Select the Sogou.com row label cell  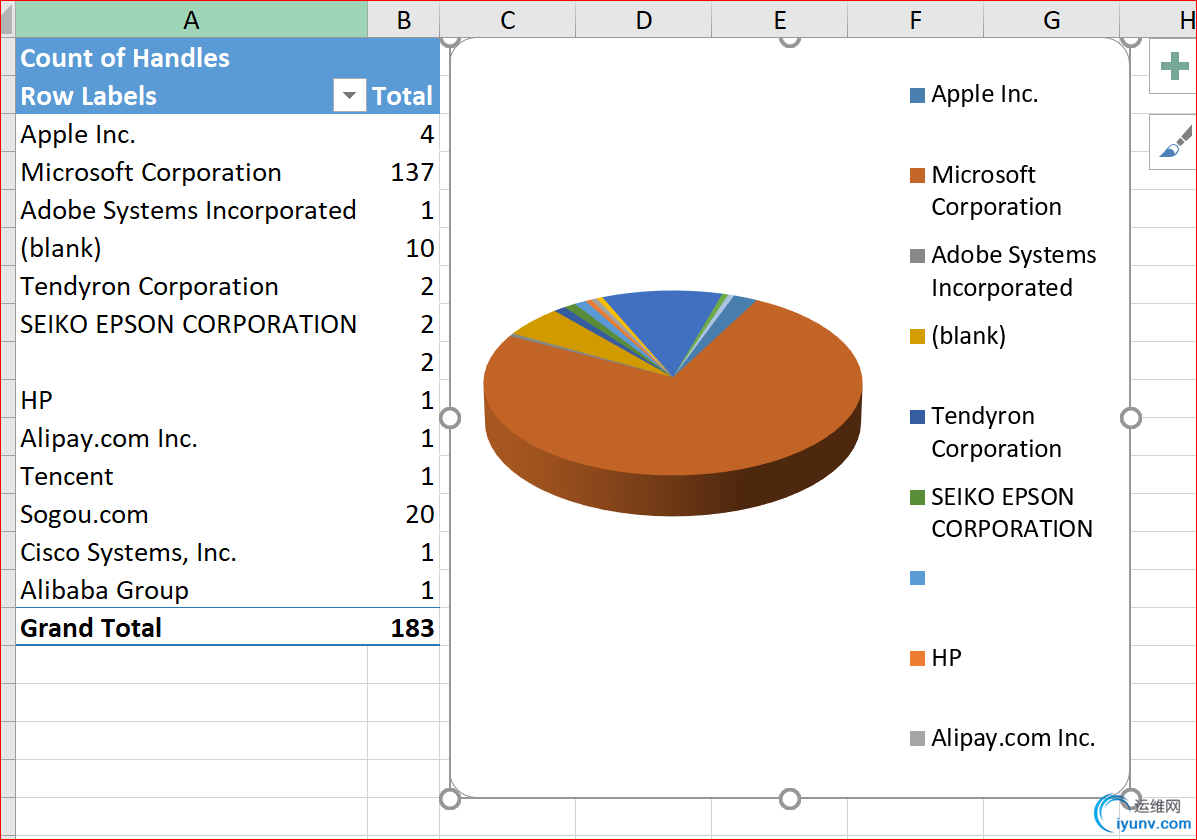pos(191,515)
